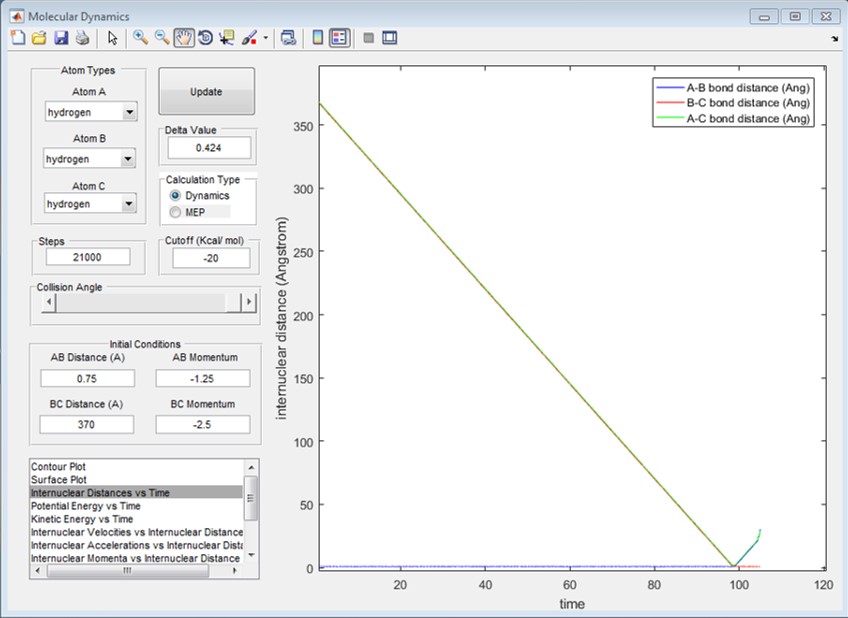Click plot list scroll down arrow

(x=251, y=556)
